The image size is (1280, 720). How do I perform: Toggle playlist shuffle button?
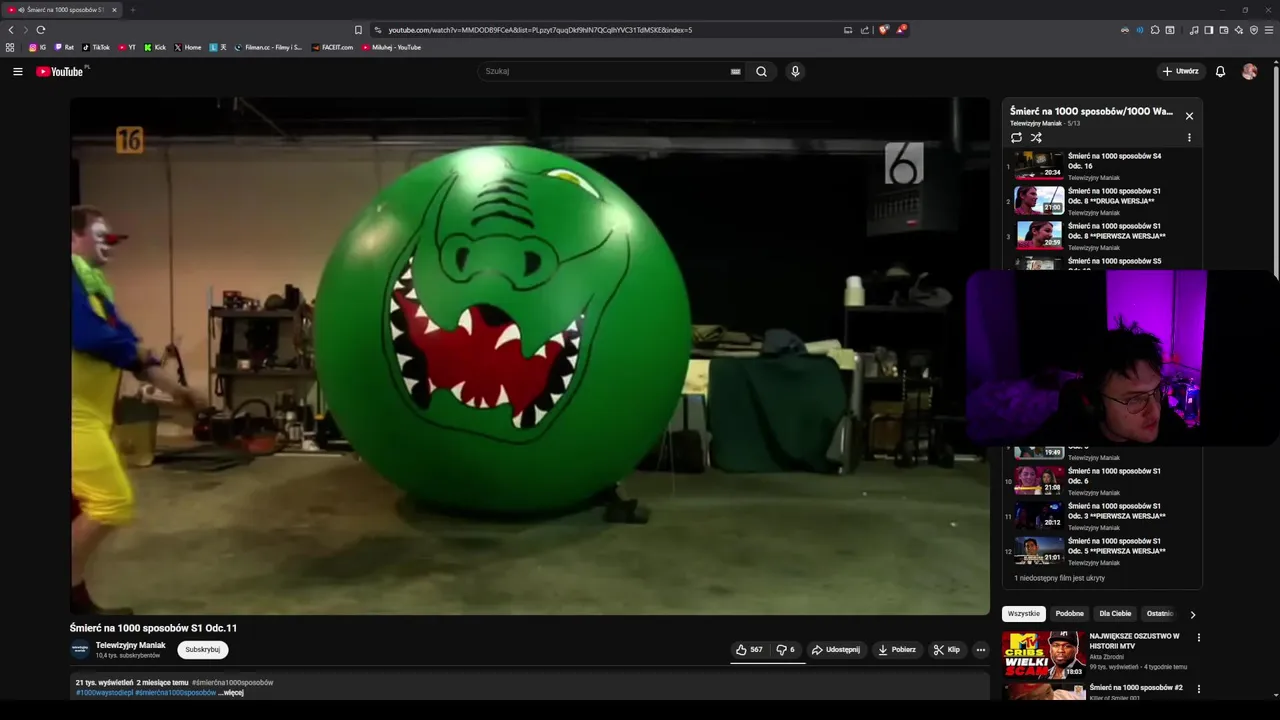[1036, 137]
